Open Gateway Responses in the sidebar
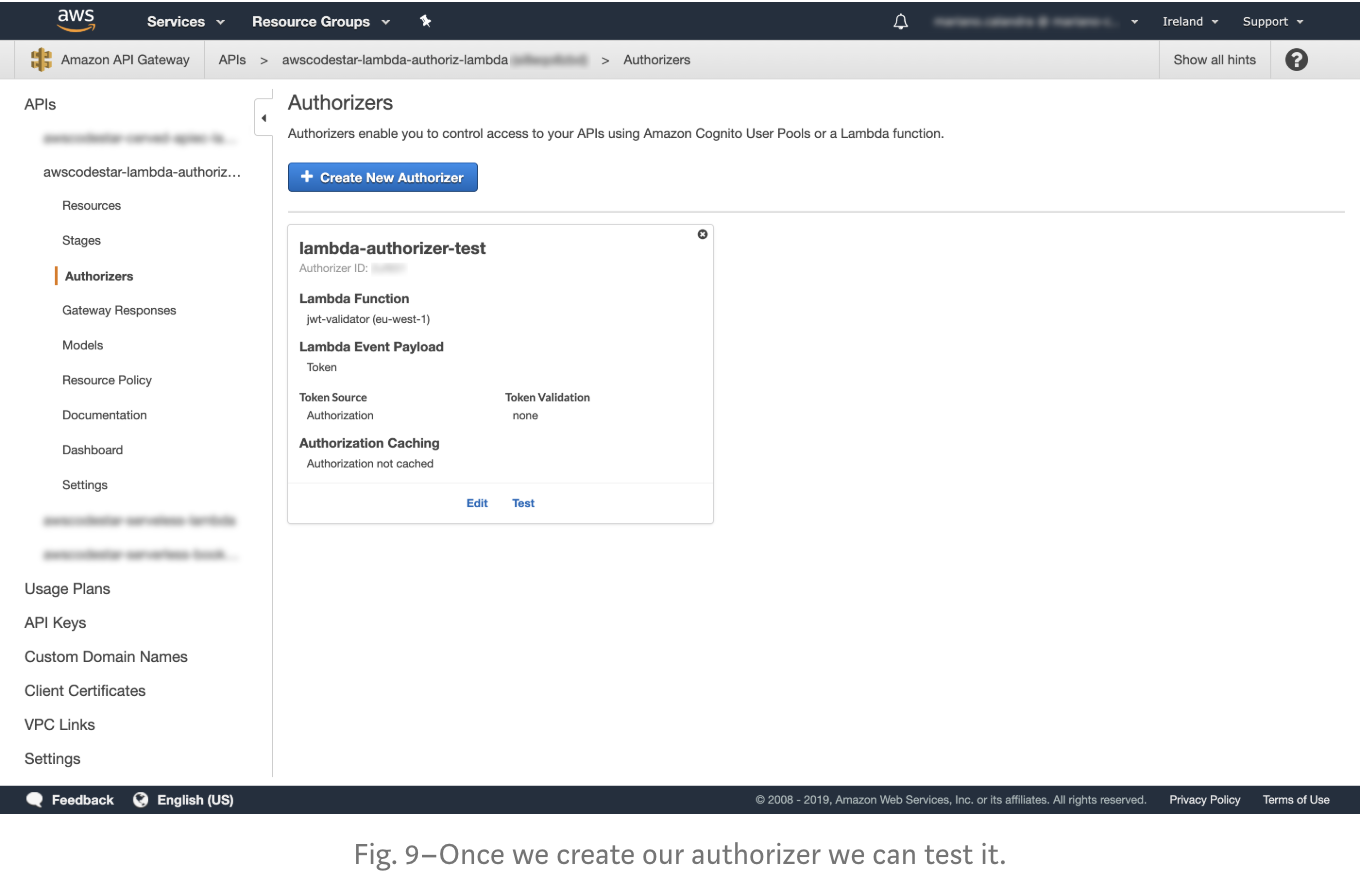Viewport: 1360px width, 894px height. coord(119,311)
